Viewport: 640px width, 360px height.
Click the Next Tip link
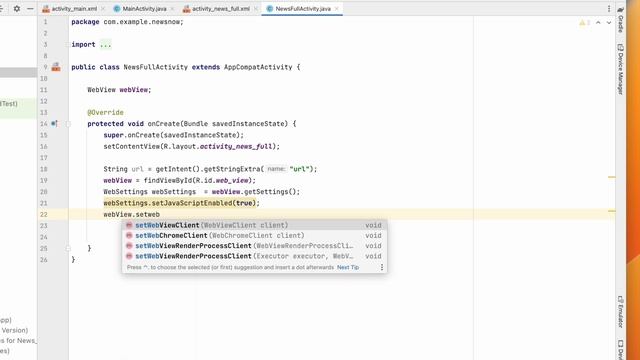pos(348,267)
